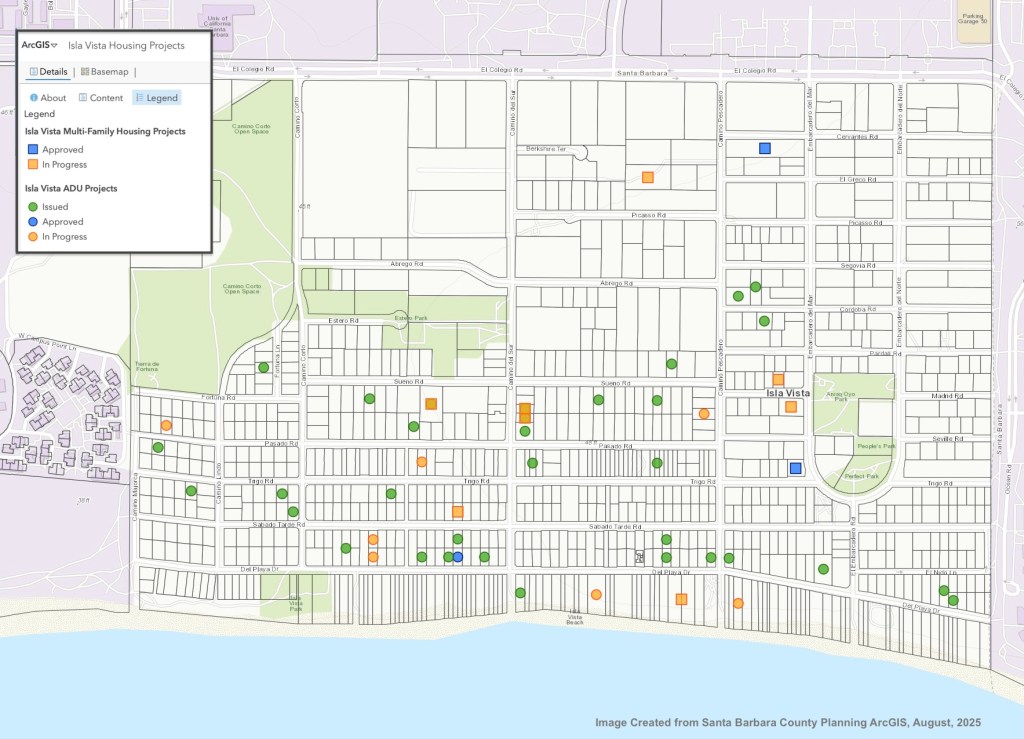
Task: Click blue square marker beside People's Park
Action: click(796, 467)
